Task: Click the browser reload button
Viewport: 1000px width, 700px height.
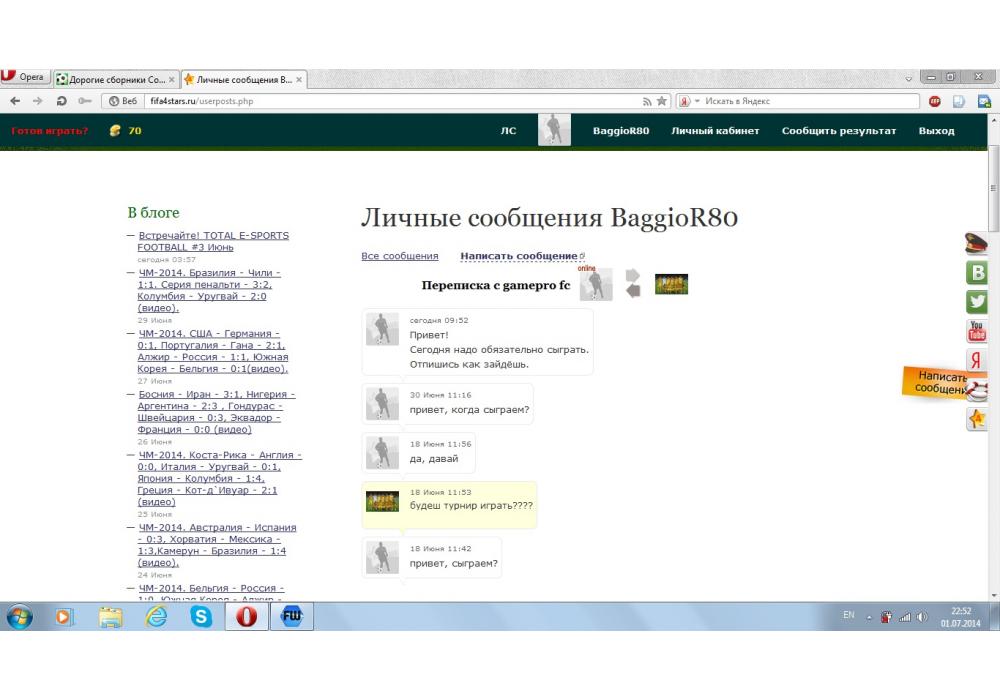Action: click(x=63, y=101)
